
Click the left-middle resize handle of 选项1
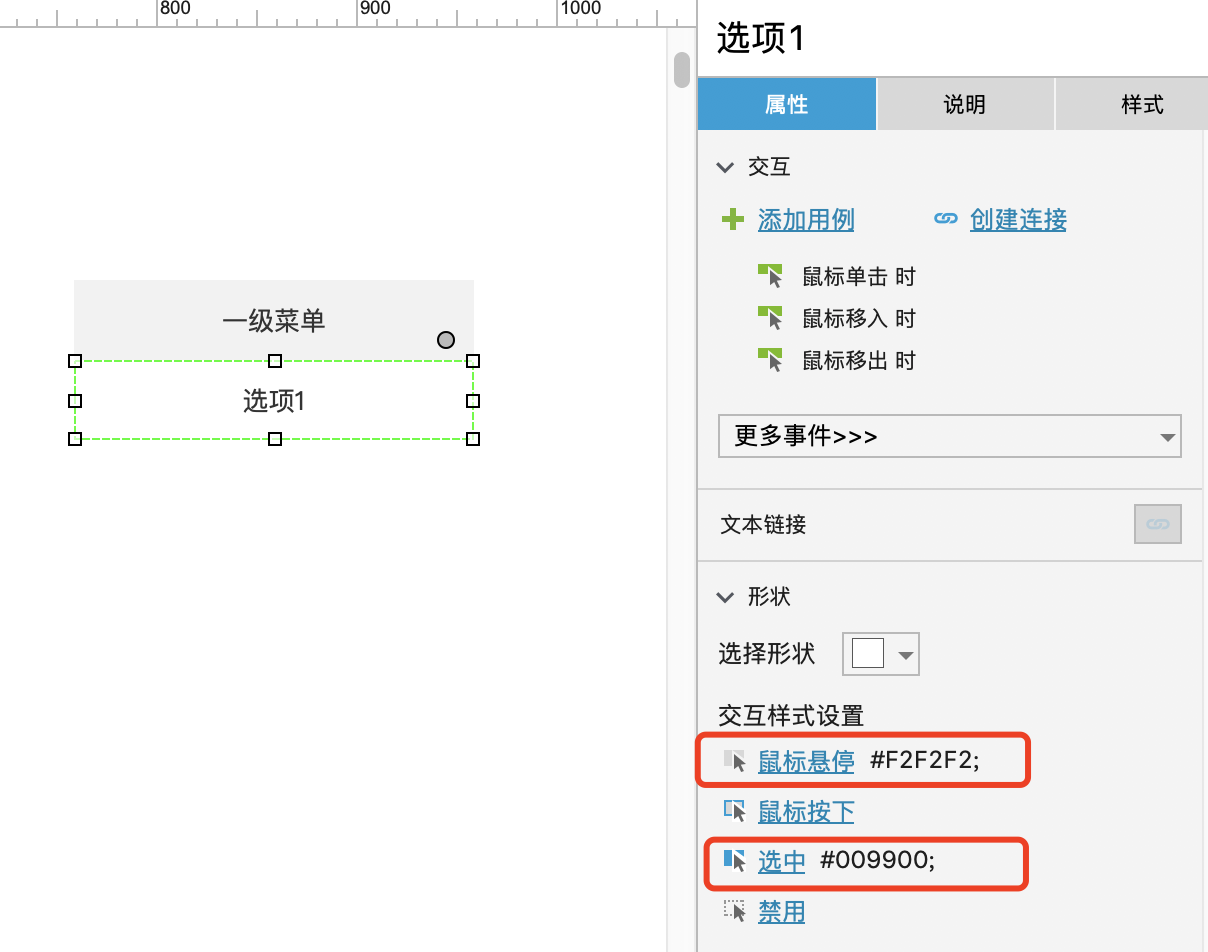(x=75, y=401)
